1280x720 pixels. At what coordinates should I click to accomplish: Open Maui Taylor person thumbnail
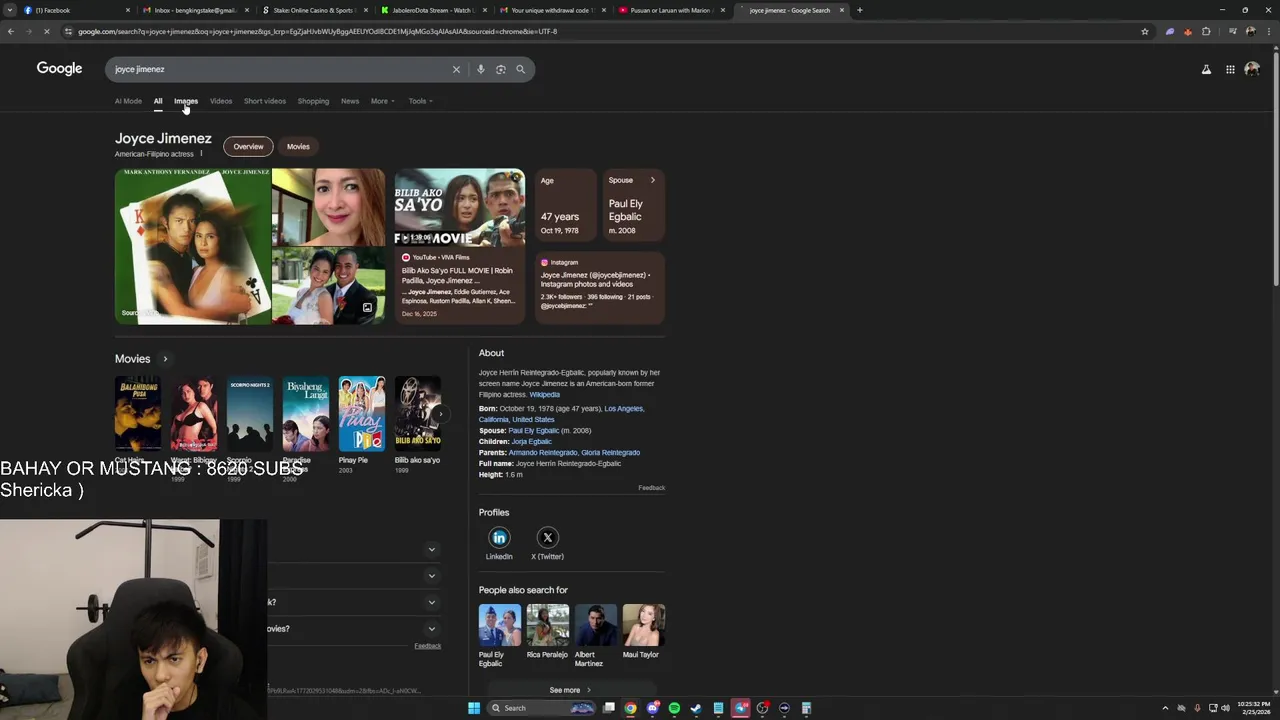(644, 625)
